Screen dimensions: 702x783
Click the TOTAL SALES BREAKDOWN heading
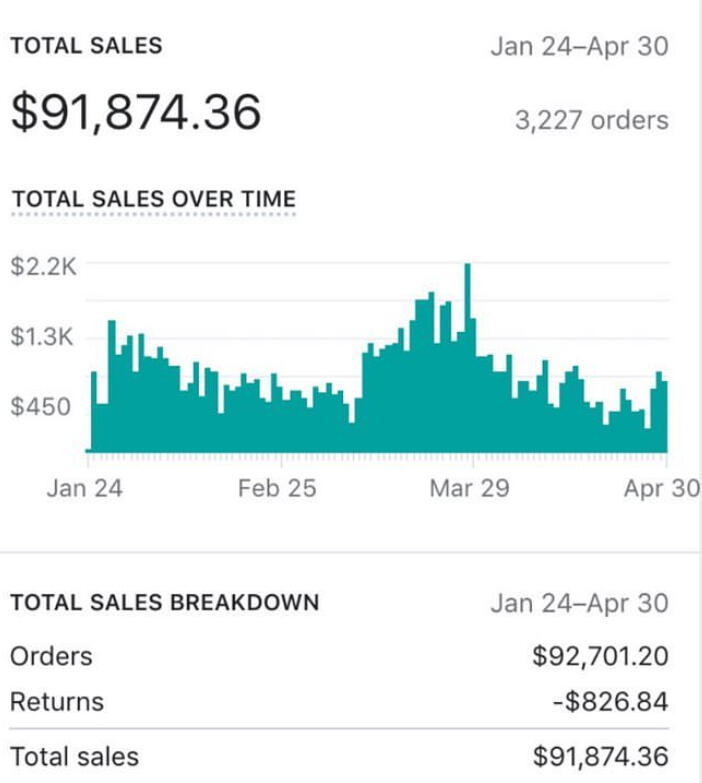coord(165,602)
